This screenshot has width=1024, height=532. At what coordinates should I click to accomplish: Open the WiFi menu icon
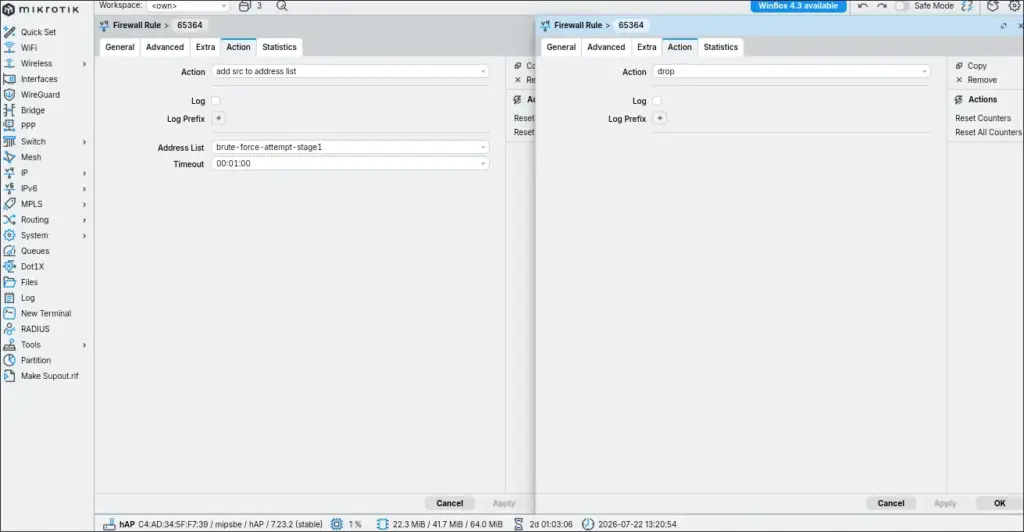(10, 48)
